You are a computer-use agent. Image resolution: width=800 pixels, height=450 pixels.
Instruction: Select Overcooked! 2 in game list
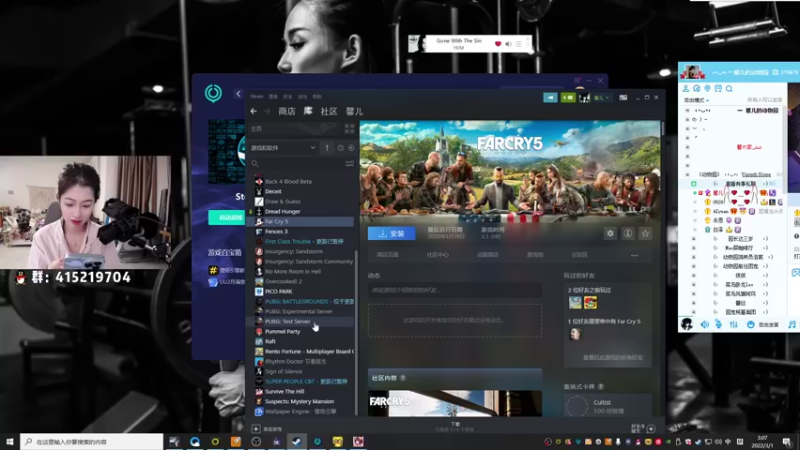click(302, 281)
